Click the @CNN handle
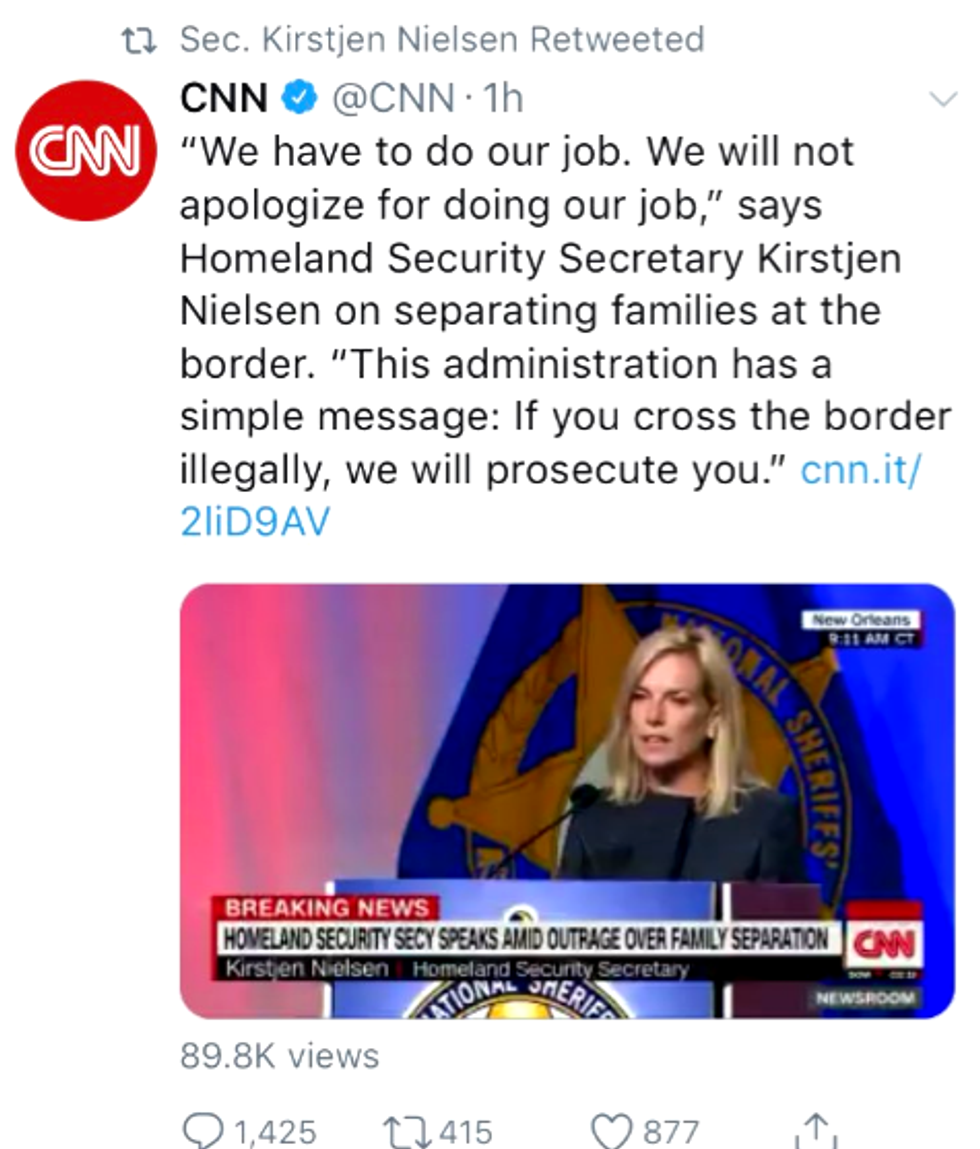This screenshot has width=980, height=1149. (392, 99)
